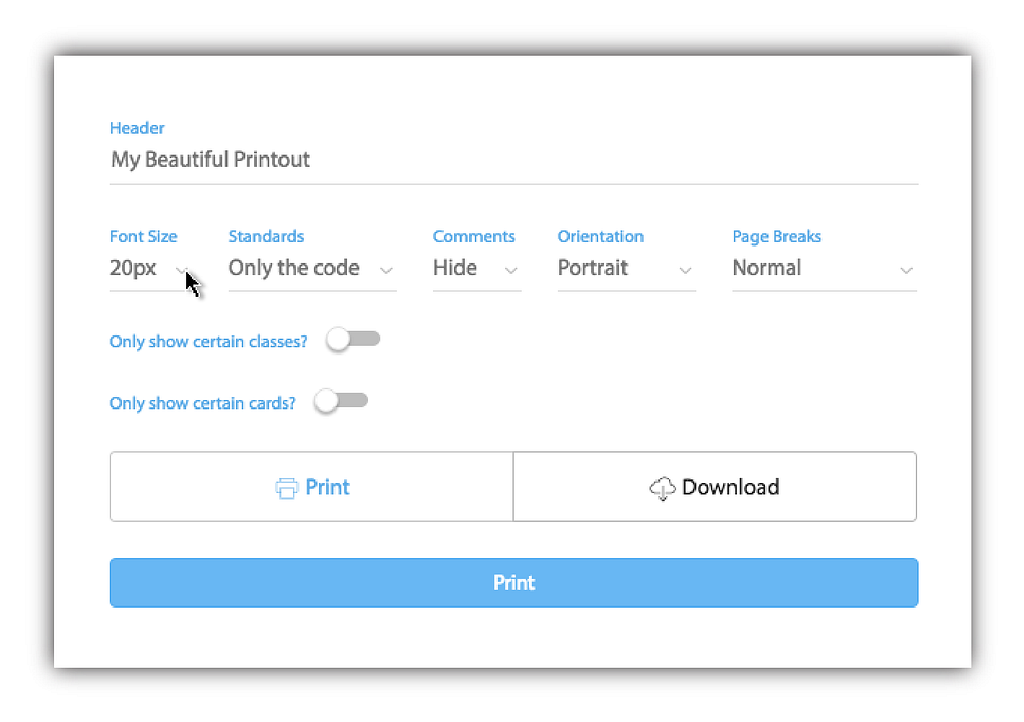This screenshot has width=1024, height=722.
Task: Click the Header label
Action: coord(137,128)
